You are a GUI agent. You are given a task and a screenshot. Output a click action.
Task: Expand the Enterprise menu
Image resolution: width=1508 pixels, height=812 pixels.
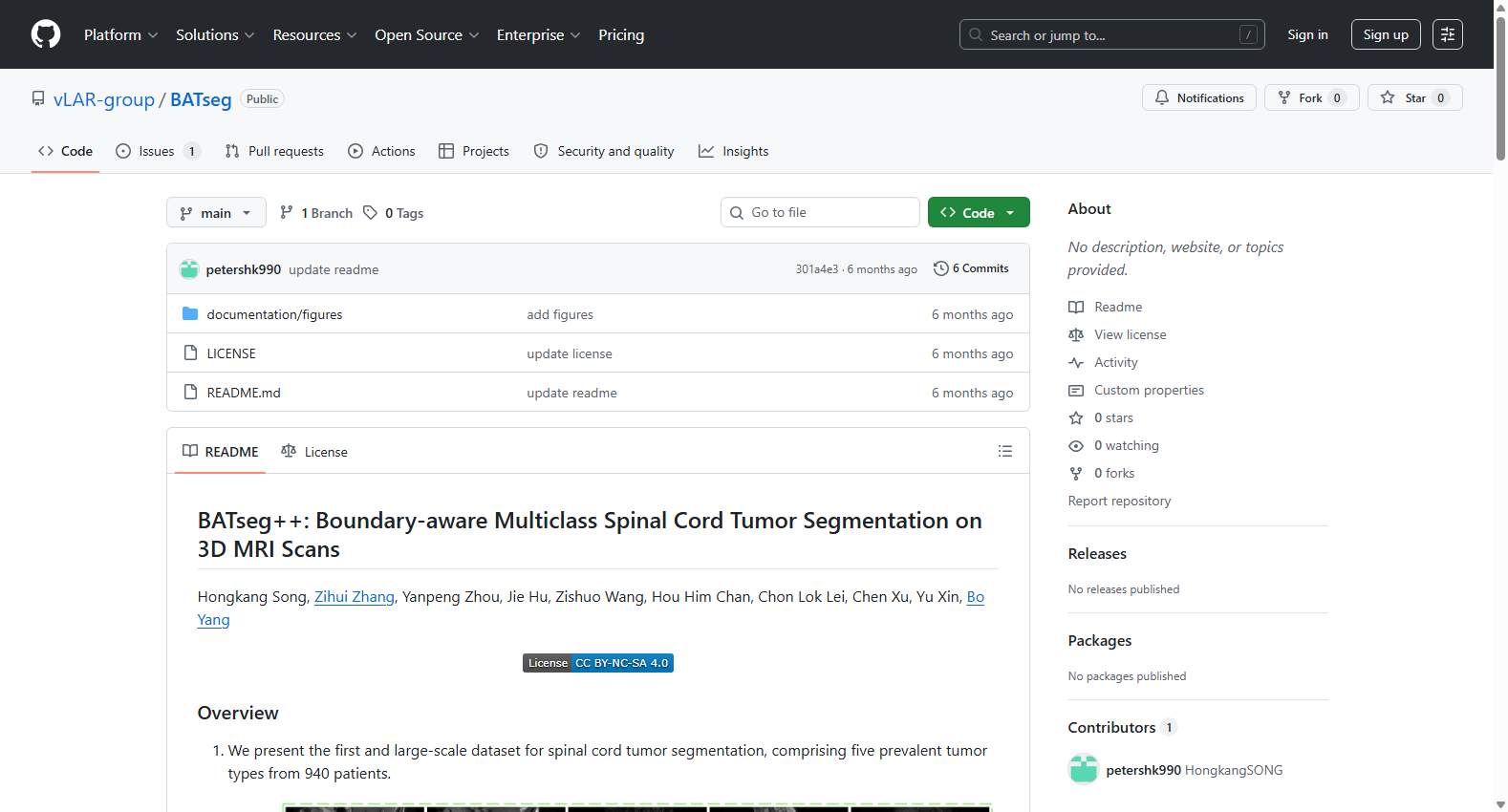(538, 34)
